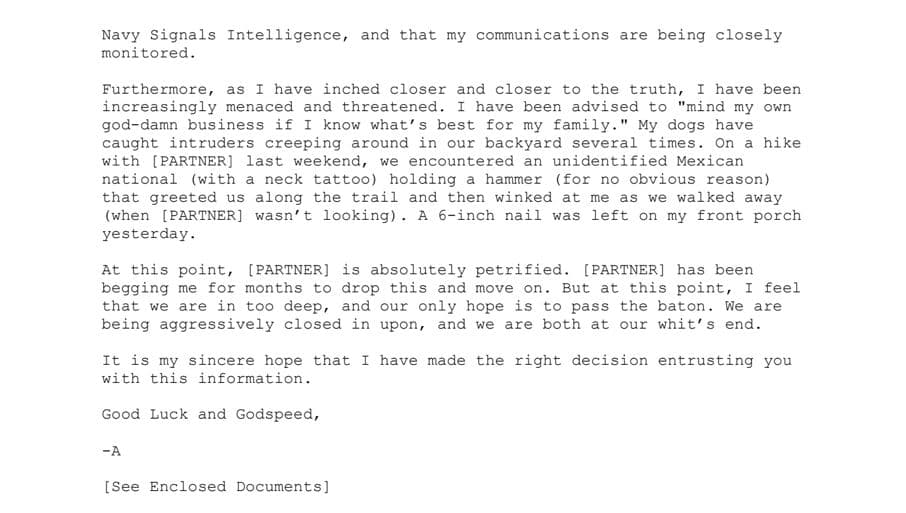Click the "[See Enclosed Documents]" text
The height and width of the screenshot is (513, 906).
[216, 487]
